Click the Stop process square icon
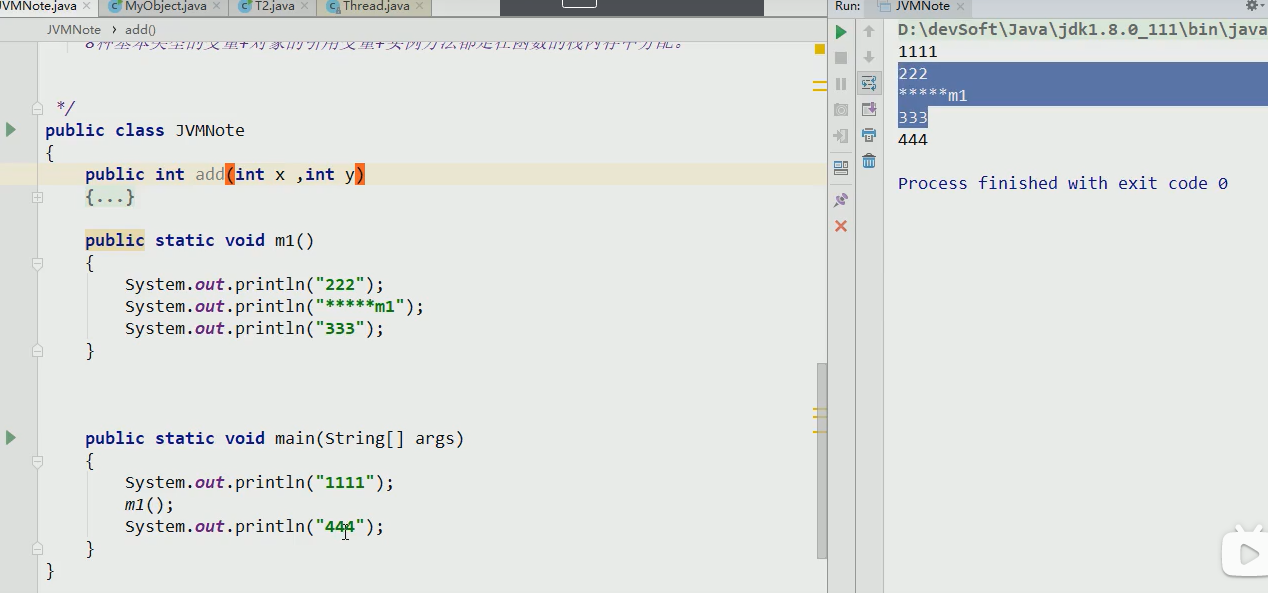Image resolution: width=1268 pixels, height=593 pixels. click(841, 58)
